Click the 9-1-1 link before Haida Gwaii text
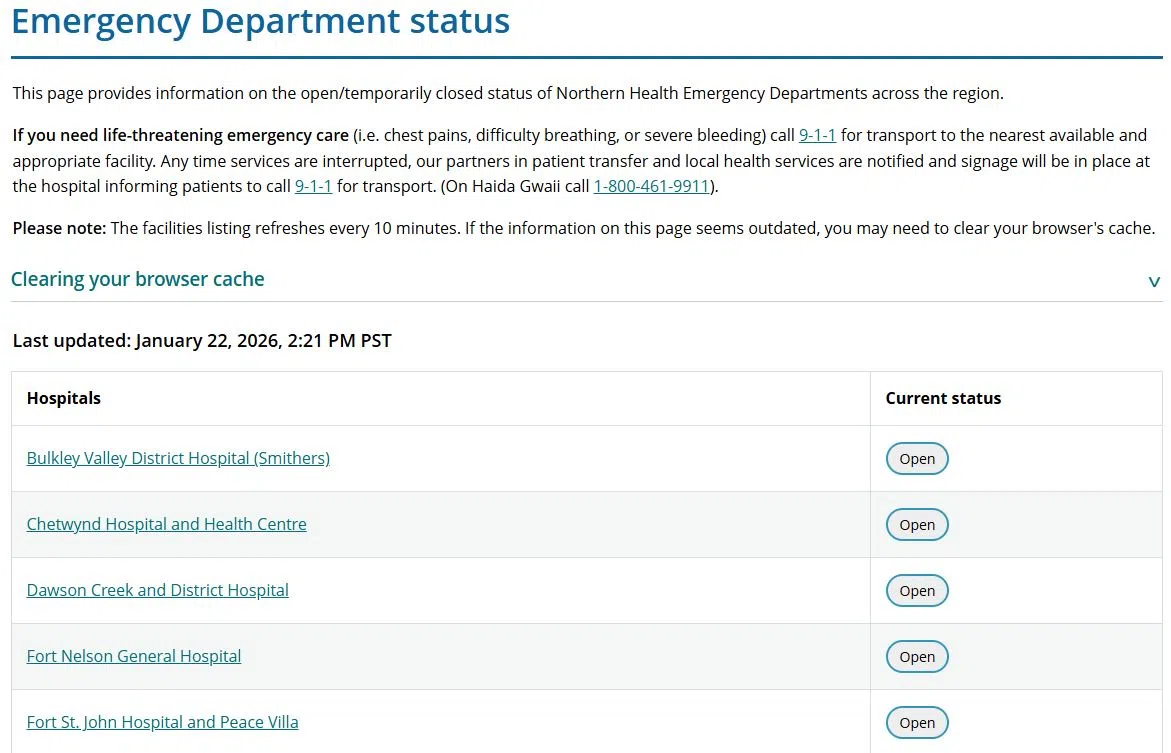Viewport: 1171px width, 753px height. coord(313,186)
